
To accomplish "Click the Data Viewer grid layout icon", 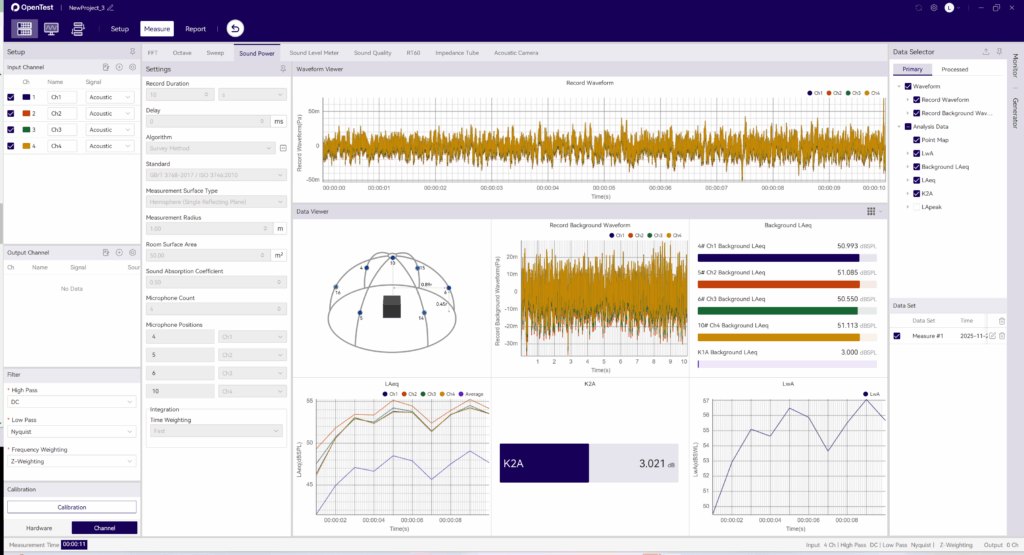I will click(871, 212).
